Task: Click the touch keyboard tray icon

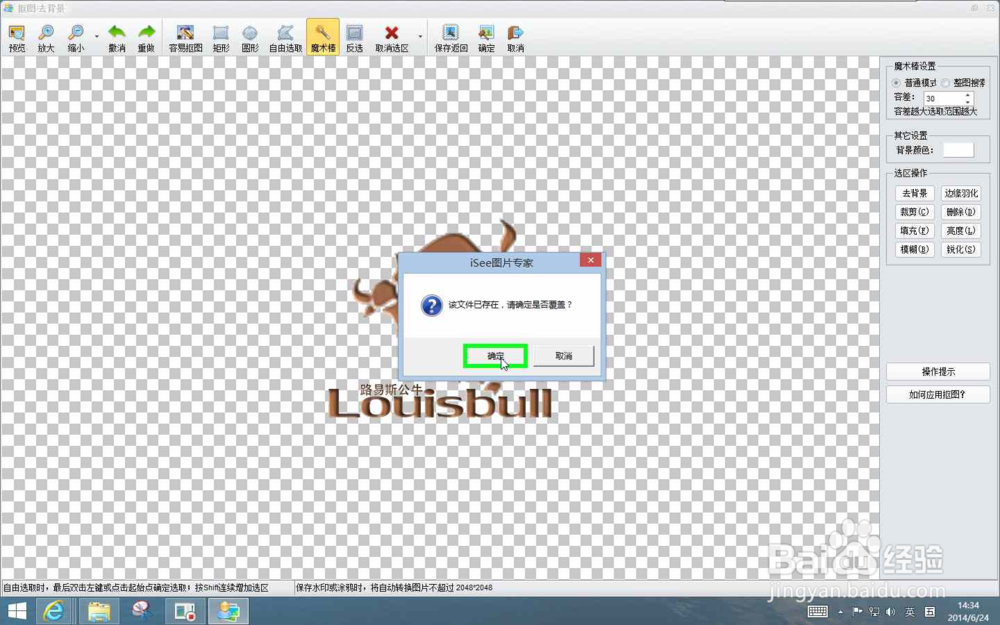Action: (x=818, y=612)
